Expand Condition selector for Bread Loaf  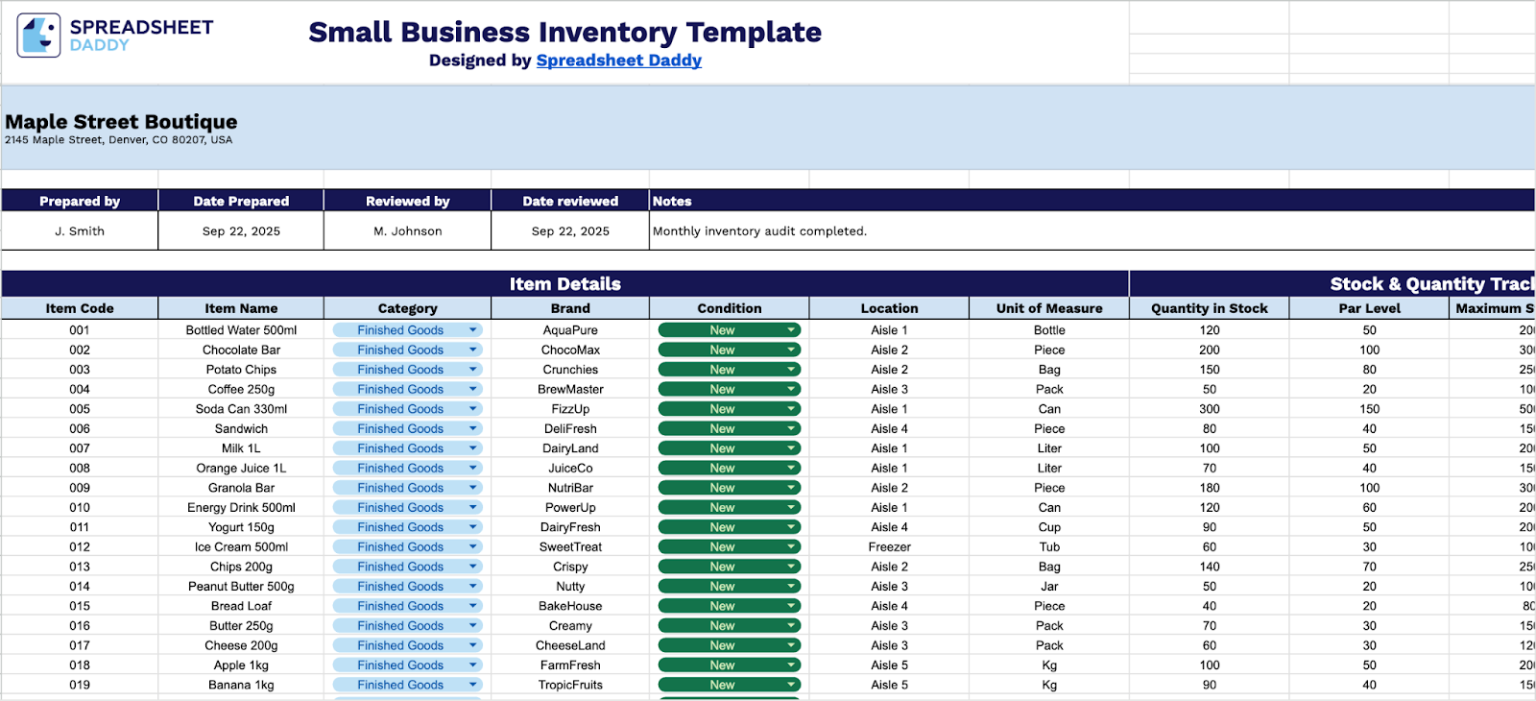click(789, 605)
